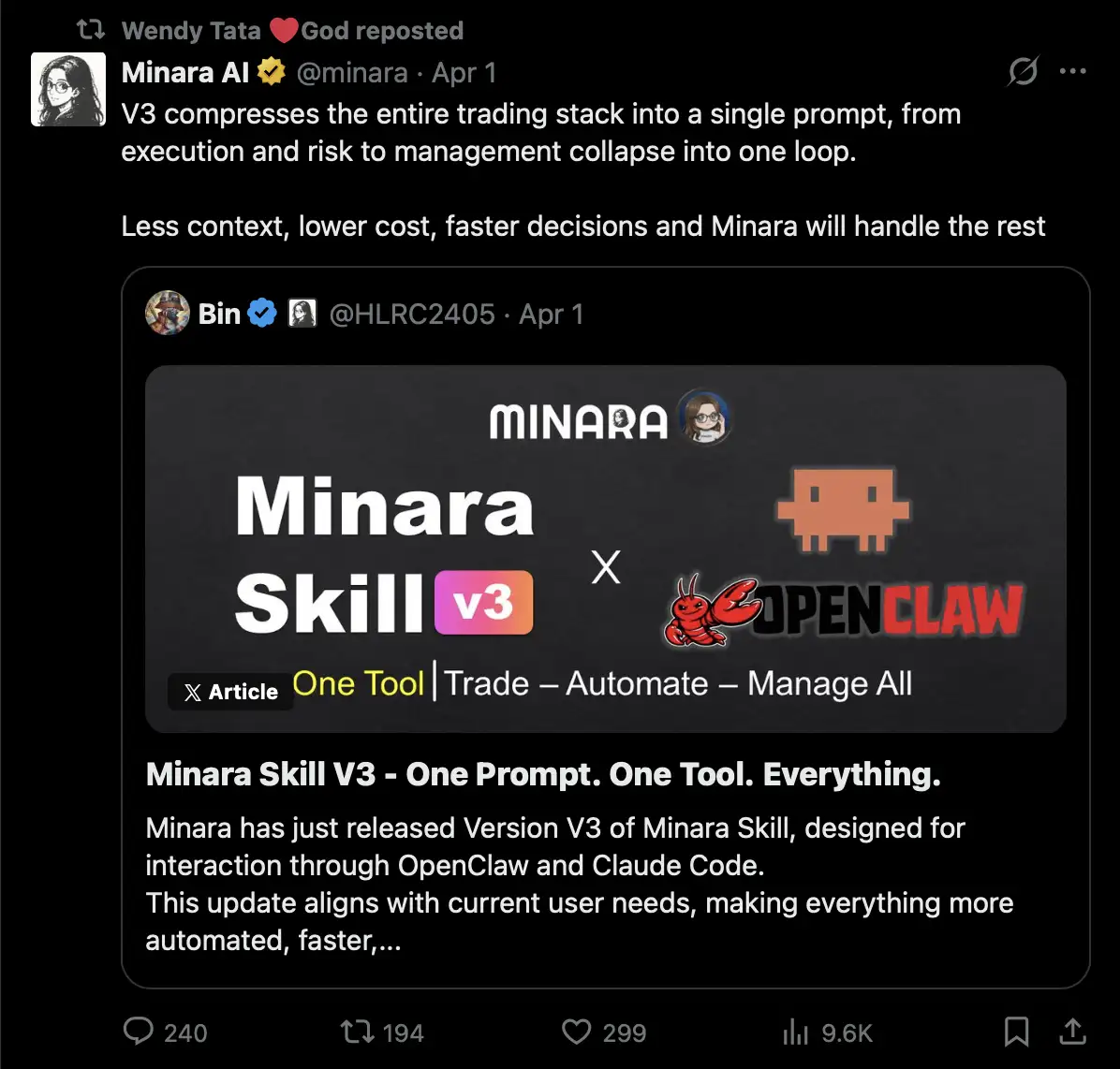Click the reply comment icon

(139, 1032)
